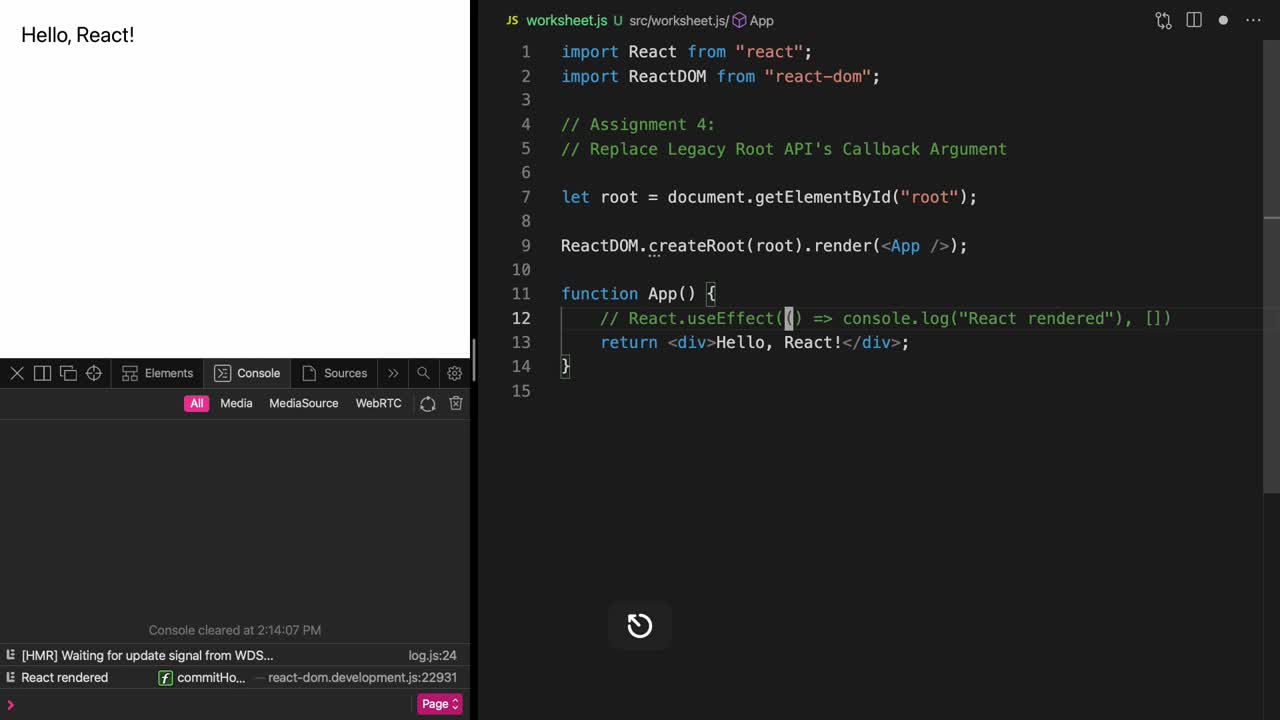Click line number 9 in gutter
This screenshot has width=1280, height=720.
click(x=526, y=245)
